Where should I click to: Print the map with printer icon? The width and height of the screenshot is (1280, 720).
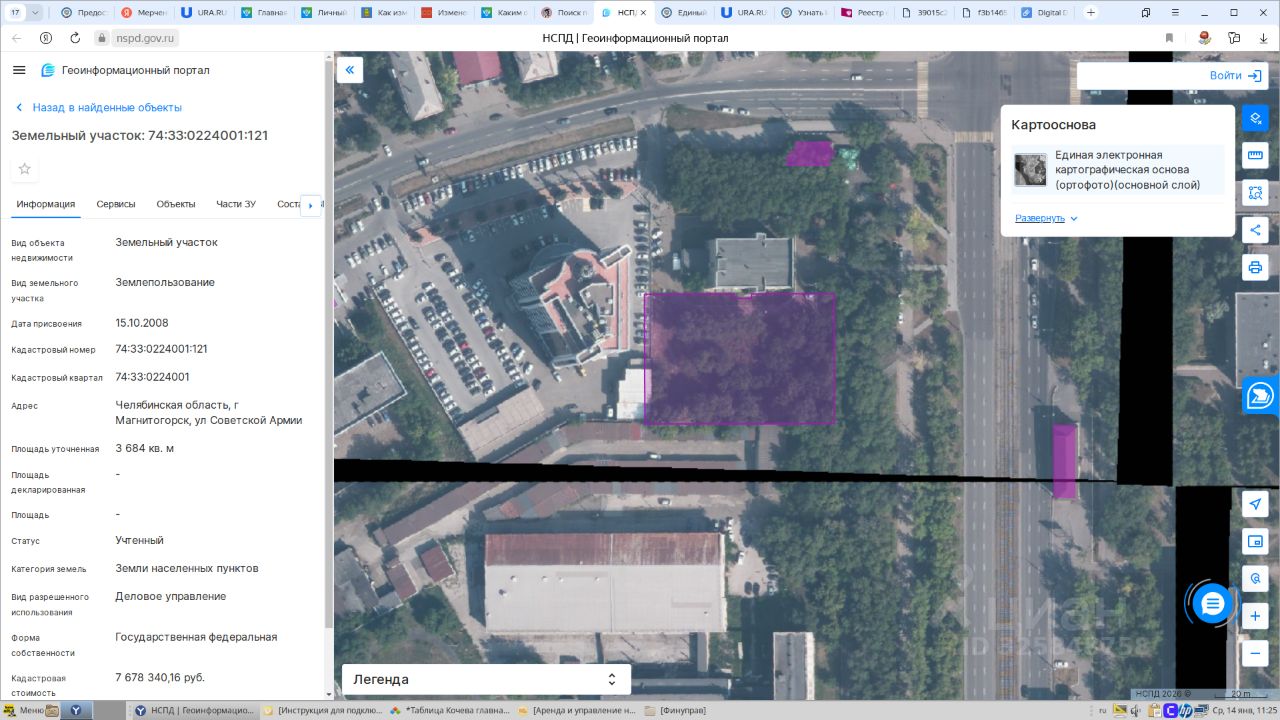[1255, 267]
